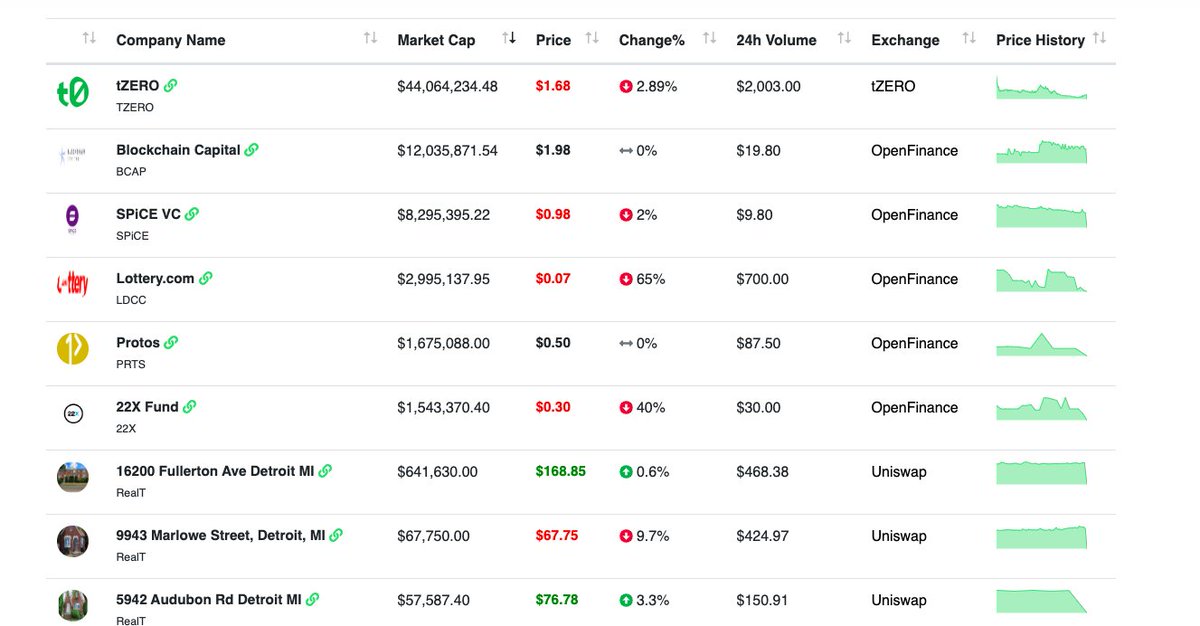Click the link icon beside Protos
1200x626 pixels.
pyautogui.click(x=171, y=342)
